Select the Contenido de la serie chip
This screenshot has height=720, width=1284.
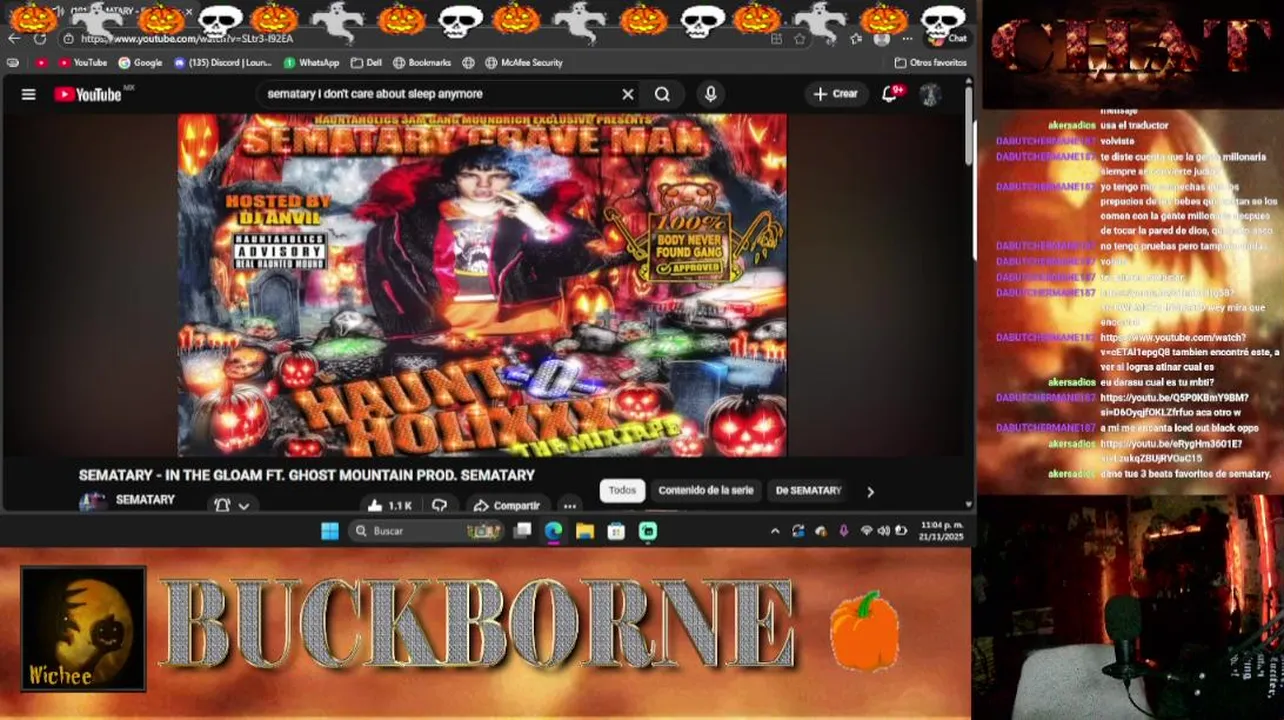pyautogui.click(x=706, y=490)
